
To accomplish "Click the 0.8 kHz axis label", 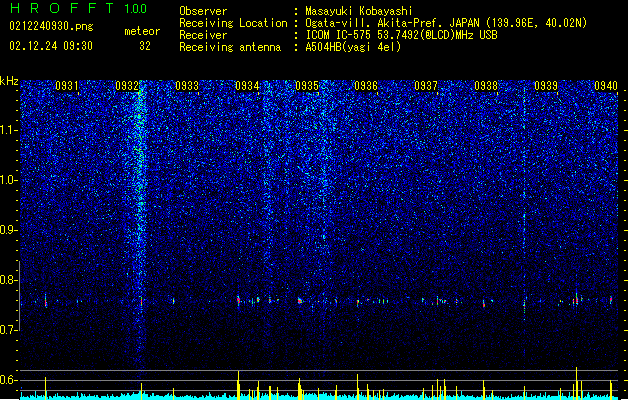I will click(x=8, y=280).
